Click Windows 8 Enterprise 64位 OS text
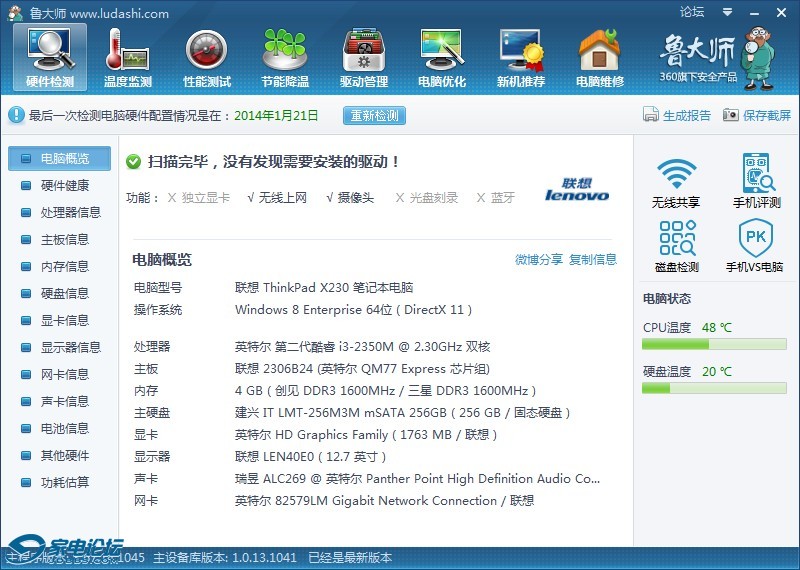The image size is (800, 570). [x=353, y=310]
